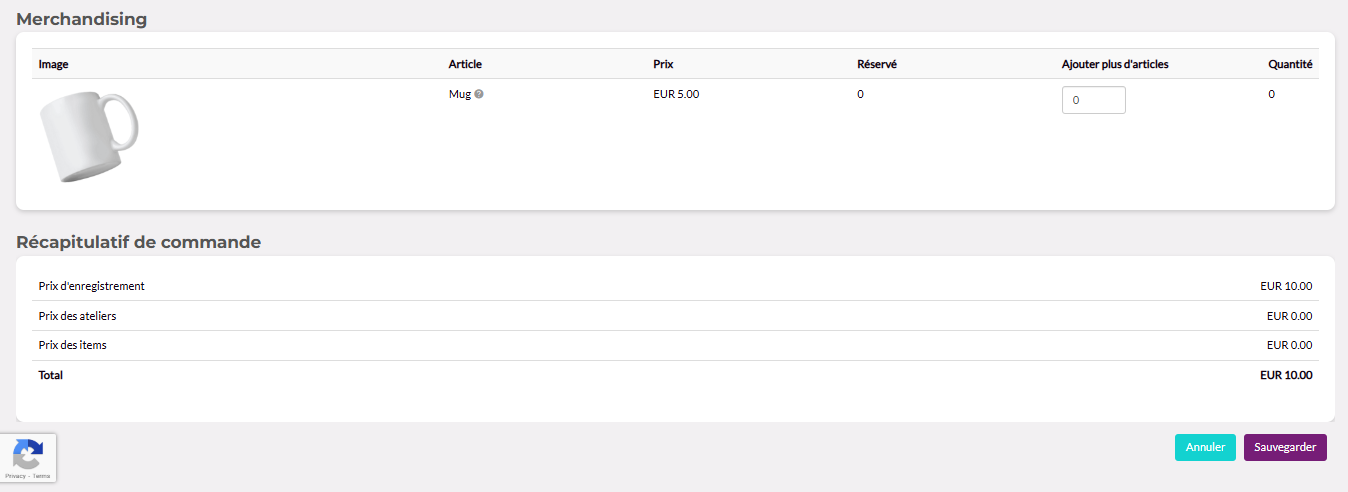Viewport: 1348px width, 492px height.
Task: Click the Article column header
Action: (x=465, y=64)
